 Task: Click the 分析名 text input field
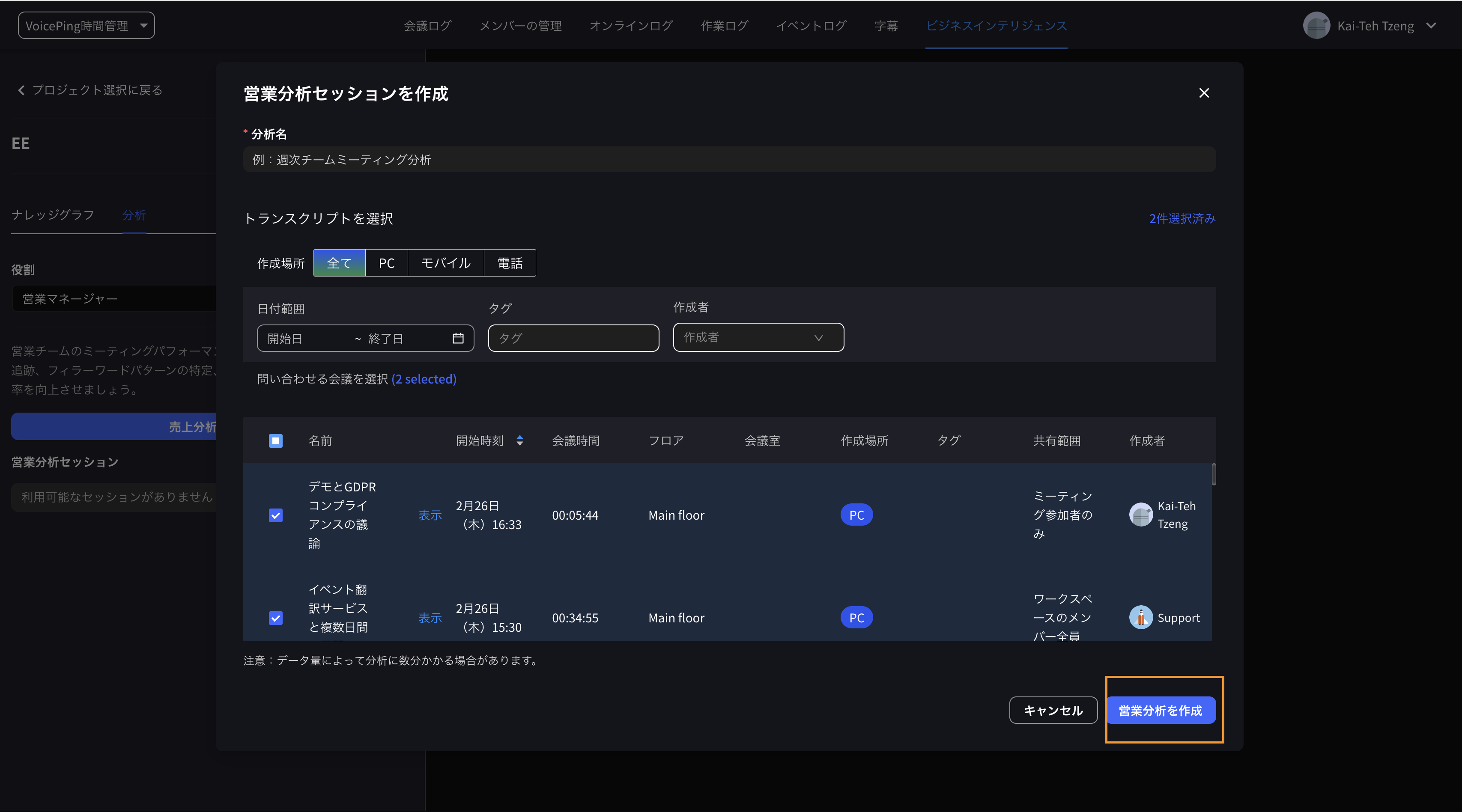(x=729, y=160)
